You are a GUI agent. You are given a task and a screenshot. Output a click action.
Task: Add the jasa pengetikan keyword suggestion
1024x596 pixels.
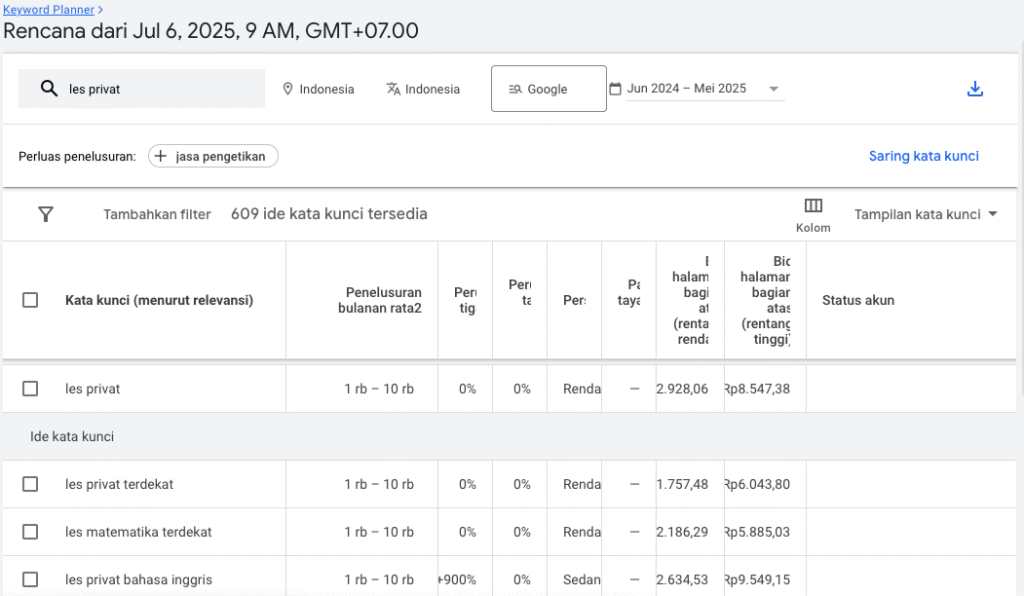pos(213,156)
